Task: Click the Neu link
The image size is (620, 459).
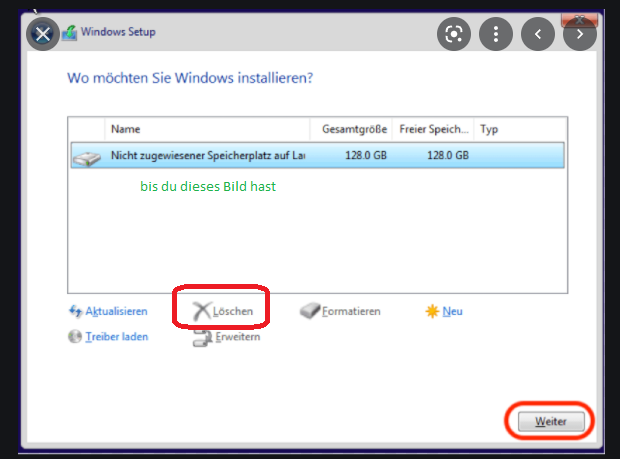Action: [452, 312]
